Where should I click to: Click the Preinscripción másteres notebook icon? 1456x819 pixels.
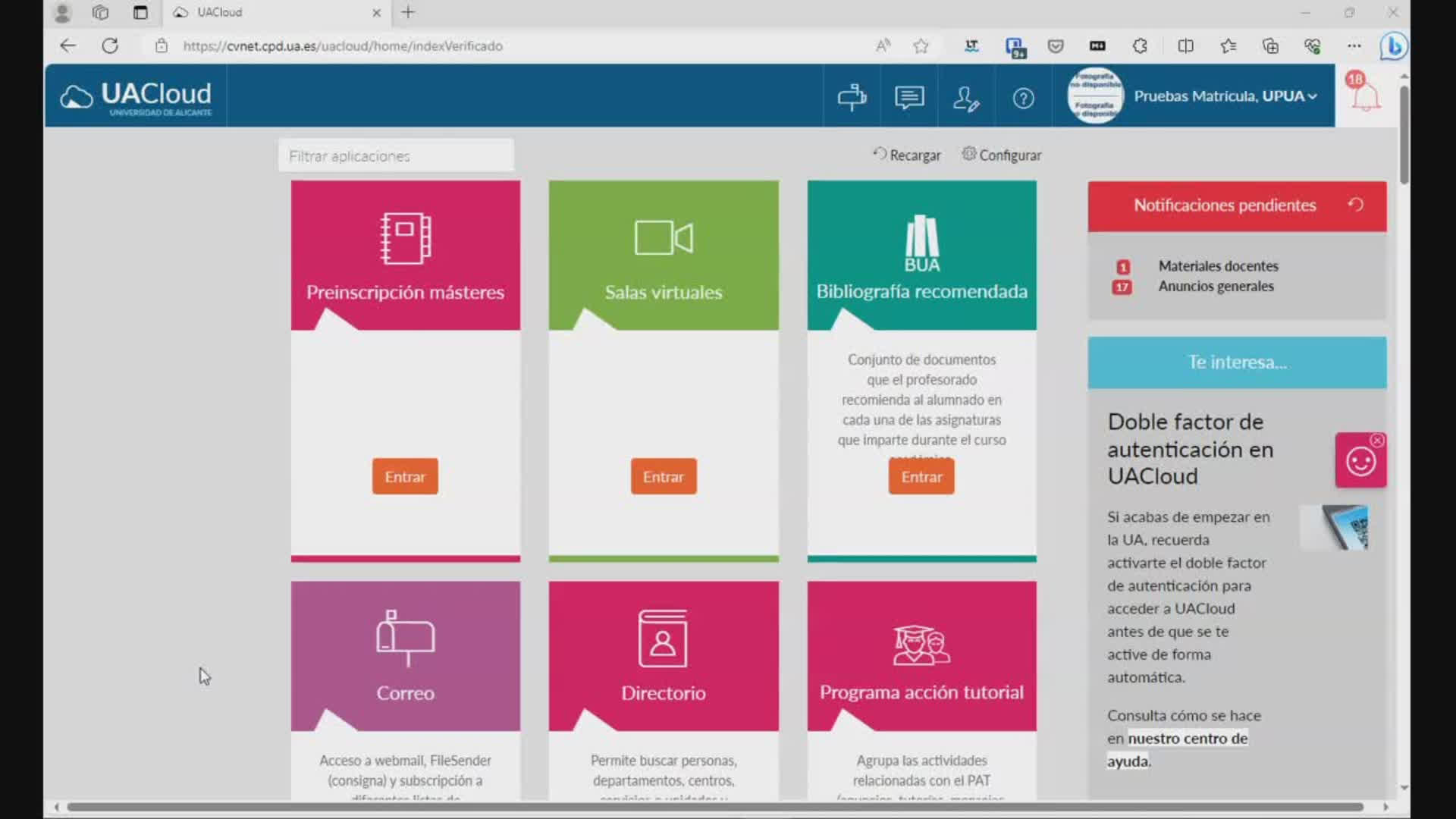point(405,238)
